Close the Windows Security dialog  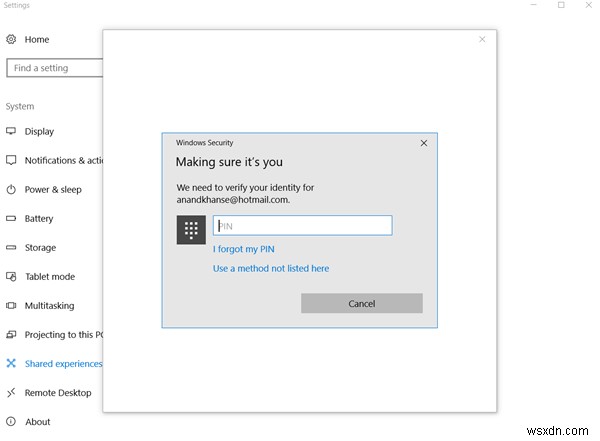point(424,143)
